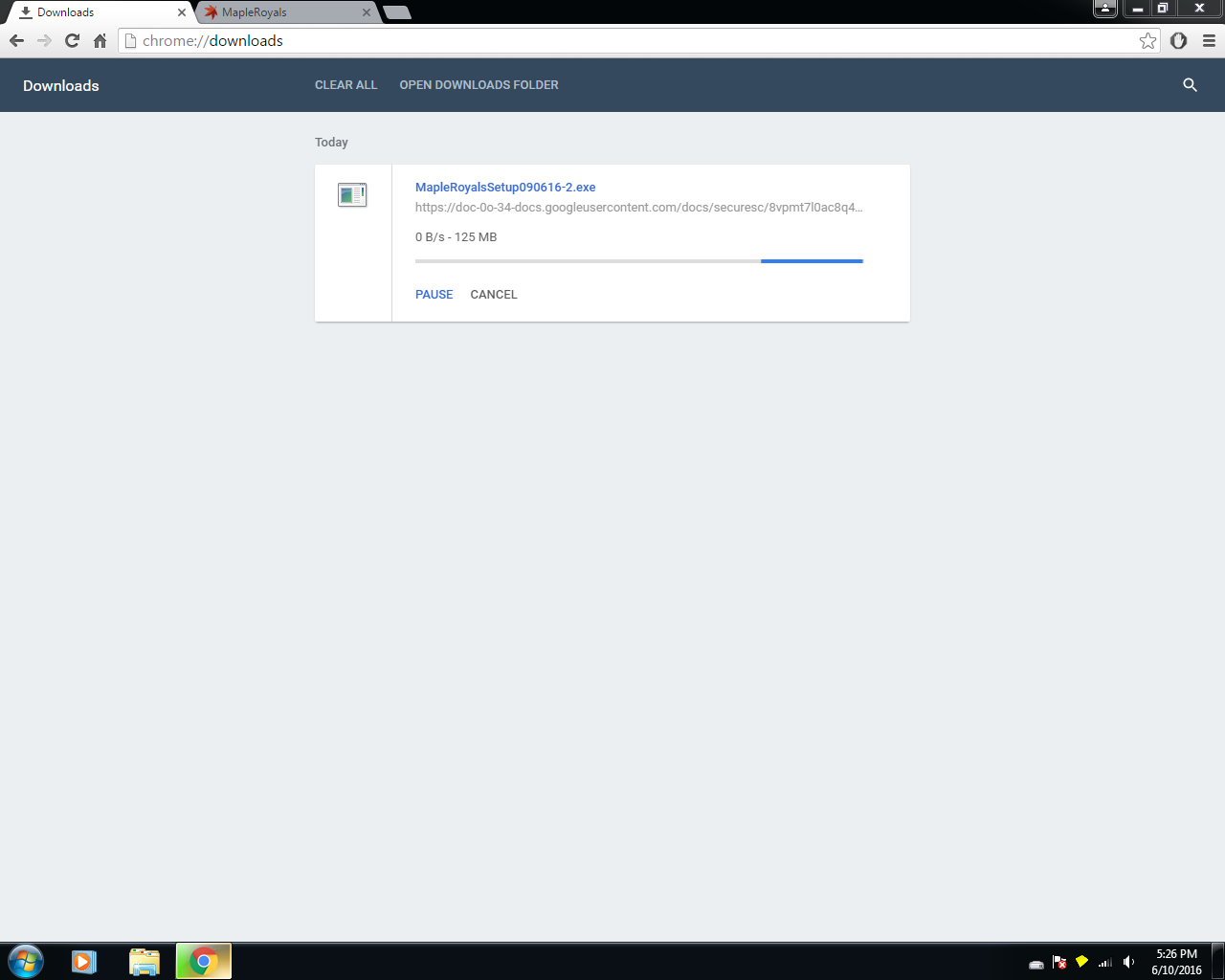Go back using the browser back arrow

pyautogui.click(x=16, y=40)
